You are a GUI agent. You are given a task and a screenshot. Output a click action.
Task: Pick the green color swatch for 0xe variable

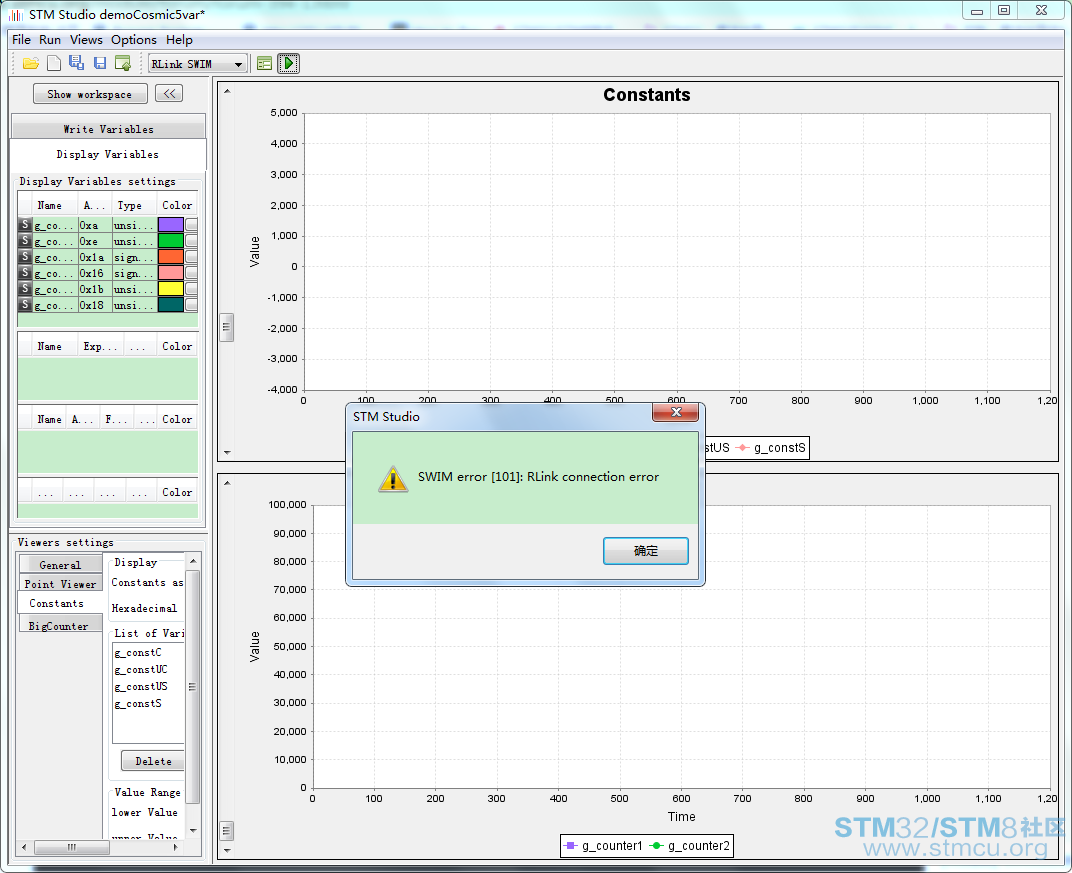pos(170,241)
